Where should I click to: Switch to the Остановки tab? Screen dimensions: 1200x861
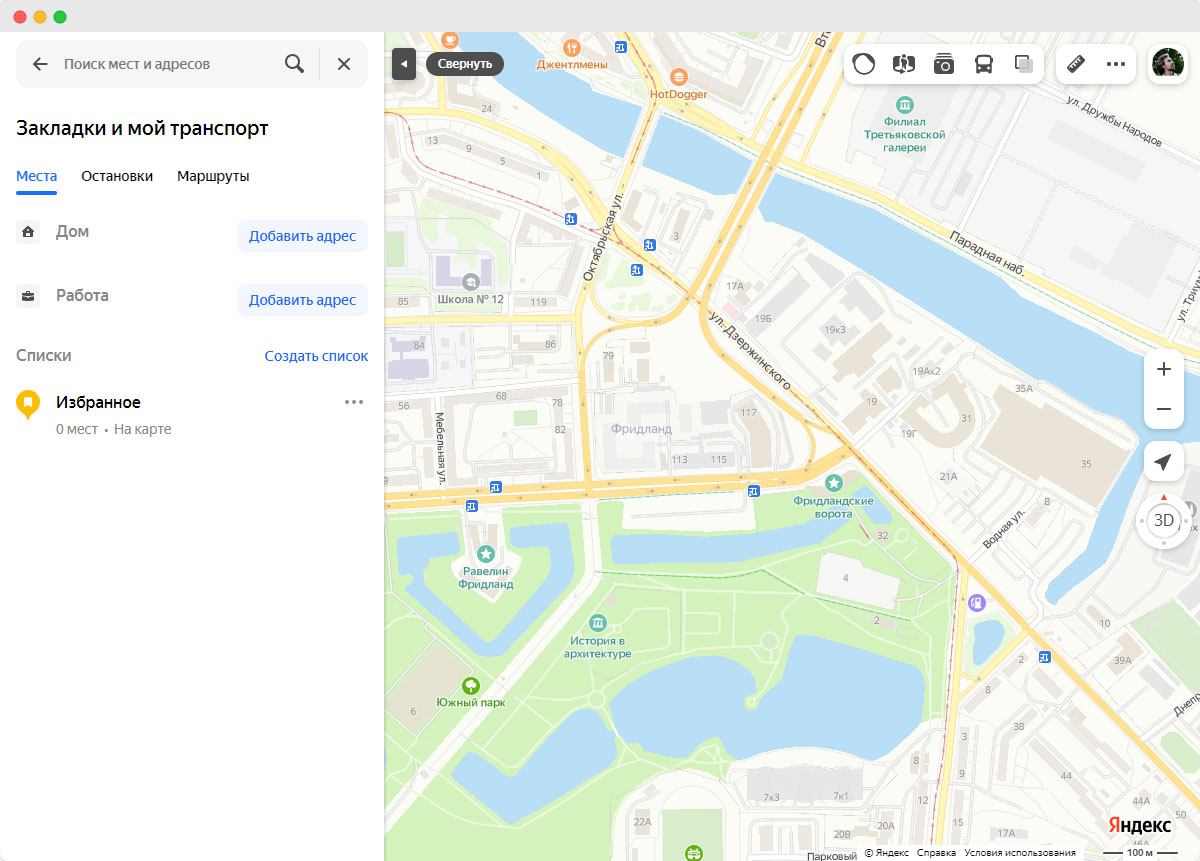pyautogui.click(x=117, y=176)
